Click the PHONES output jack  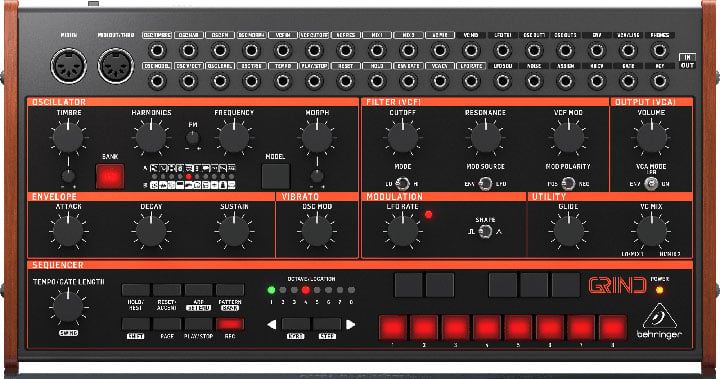click(x=659, y=50)
